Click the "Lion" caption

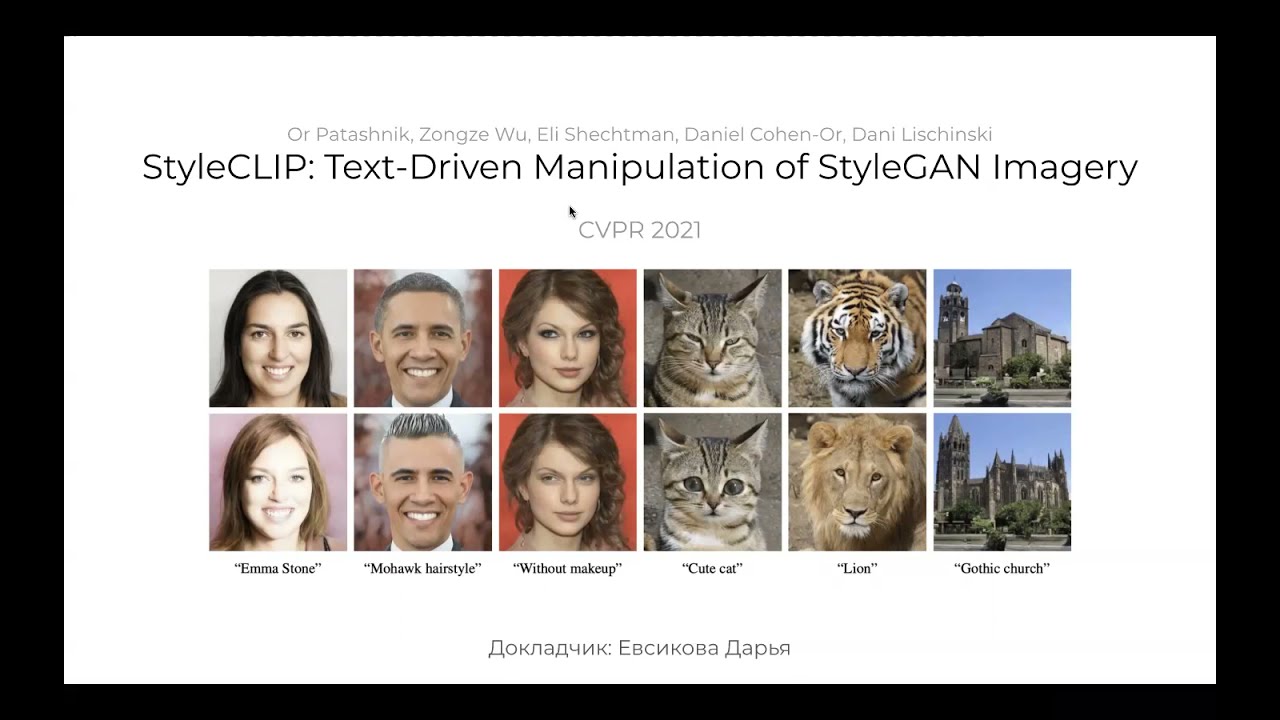point(857,568)
